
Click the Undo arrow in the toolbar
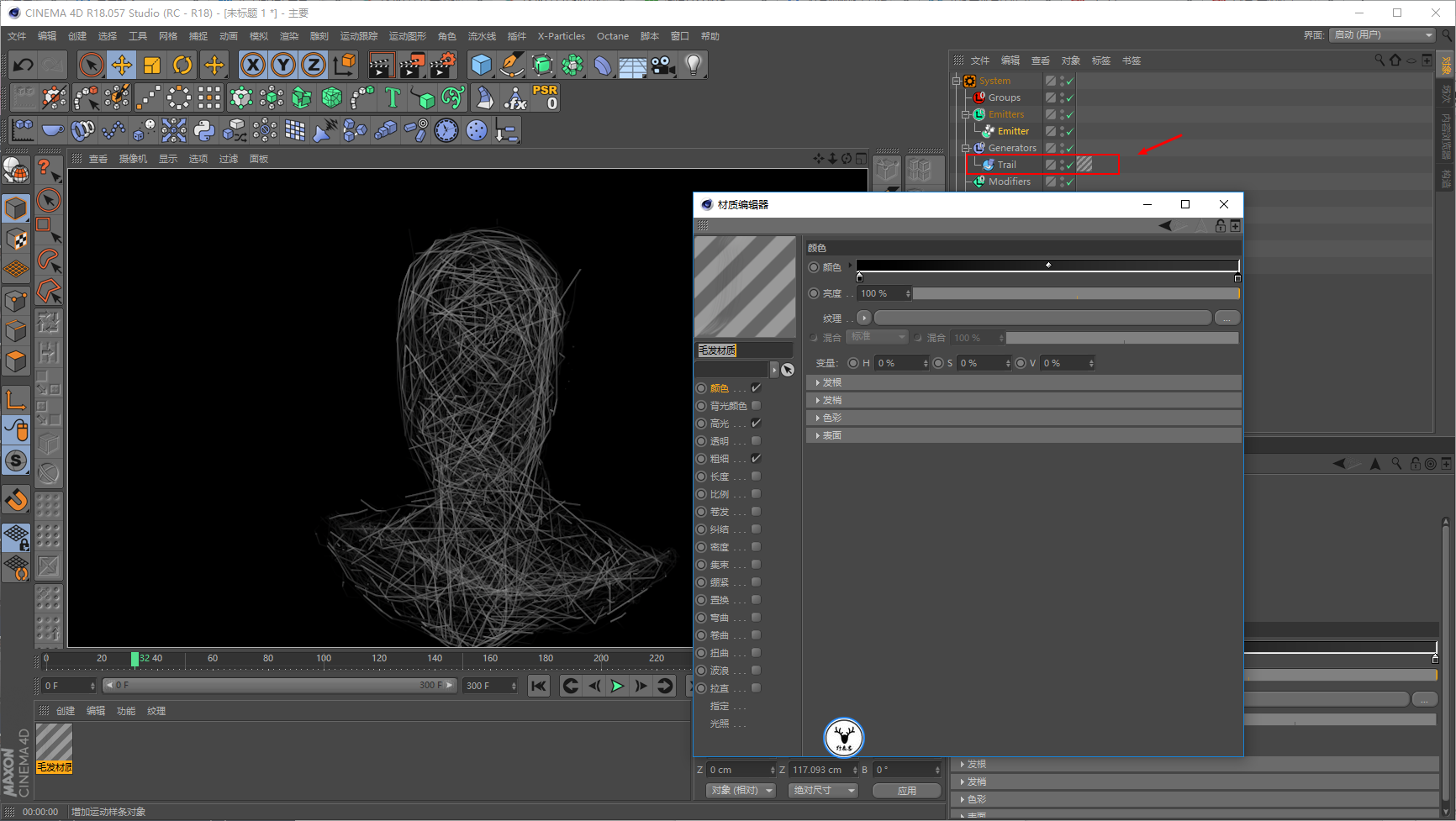23,65
